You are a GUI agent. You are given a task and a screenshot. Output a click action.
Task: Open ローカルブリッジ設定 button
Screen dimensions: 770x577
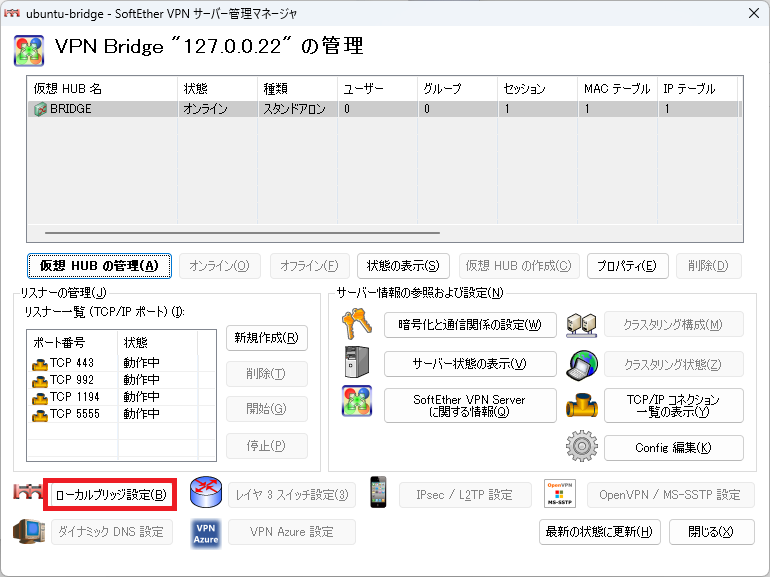[x=111, y=494]
